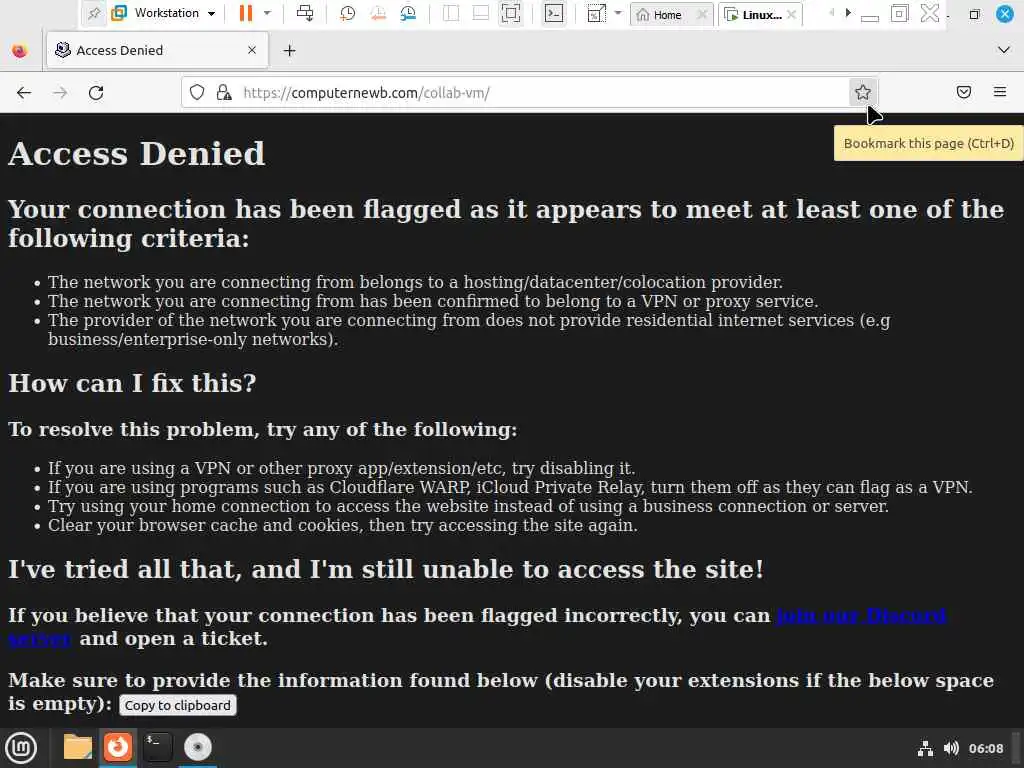This screenshot has height=768, width=1024.
Task: Toggle the thumbnail bar view icon
Action: click(481, 13)
